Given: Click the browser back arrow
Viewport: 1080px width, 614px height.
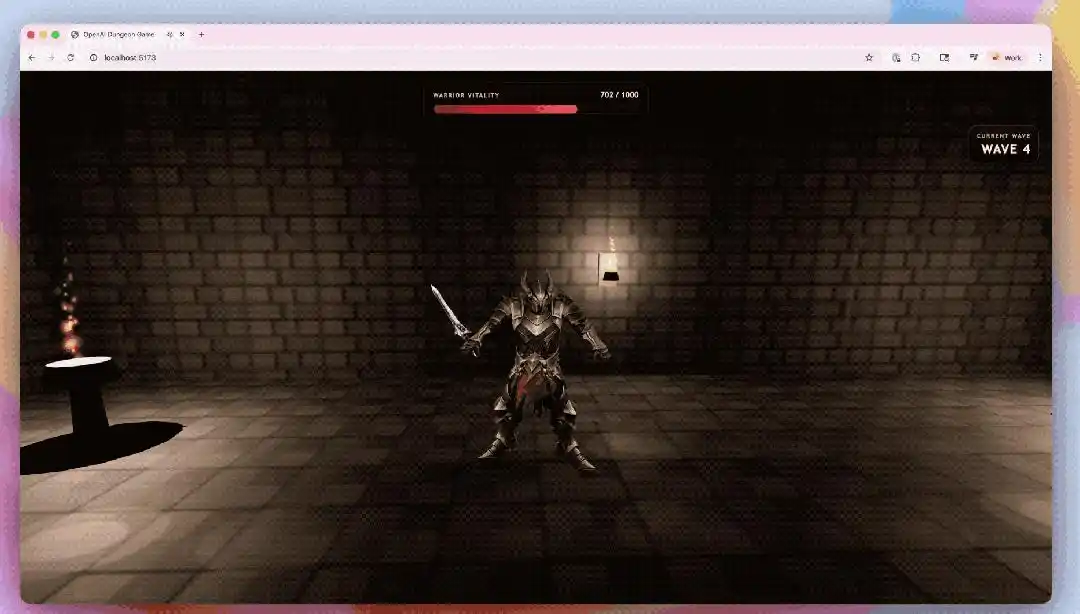Looking at the screenshot, I should click(31, 58).
